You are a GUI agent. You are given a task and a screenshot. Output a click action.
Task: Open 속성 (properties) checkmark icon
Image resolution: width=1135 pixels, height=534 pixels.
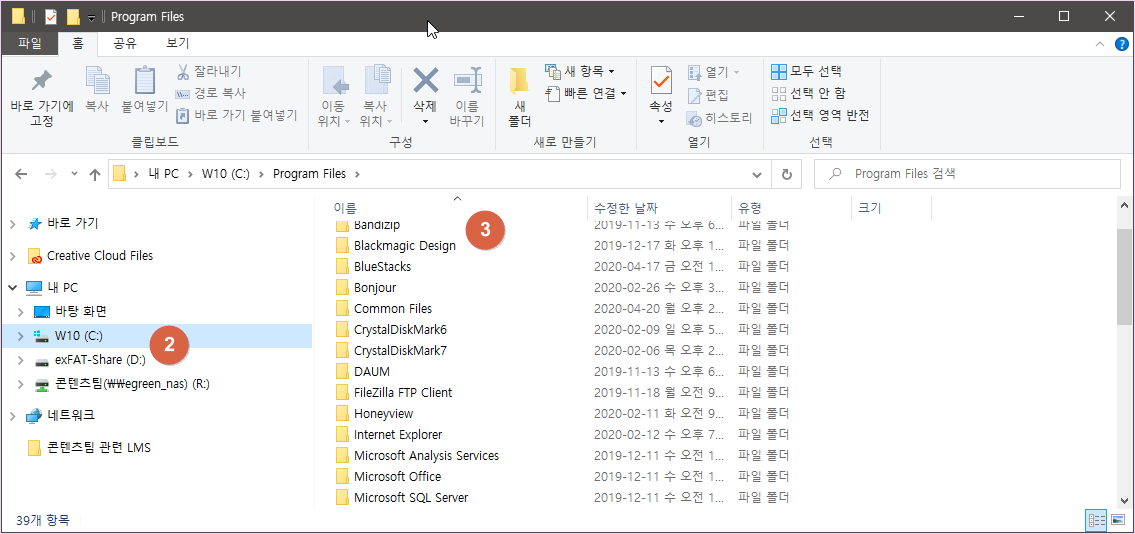click(x=661, y=81)
